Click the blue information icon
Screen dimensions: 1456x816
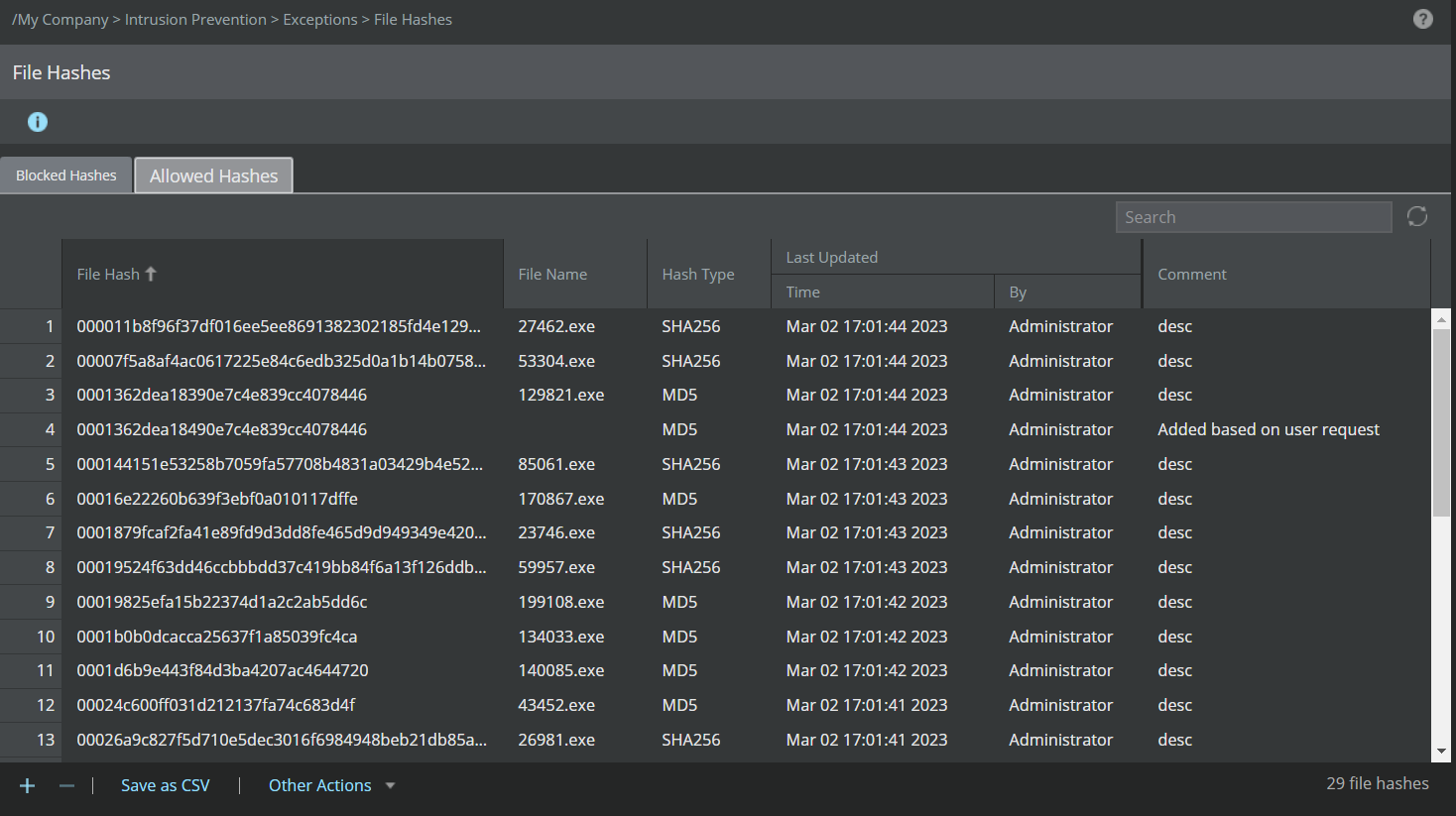(38, 122)
